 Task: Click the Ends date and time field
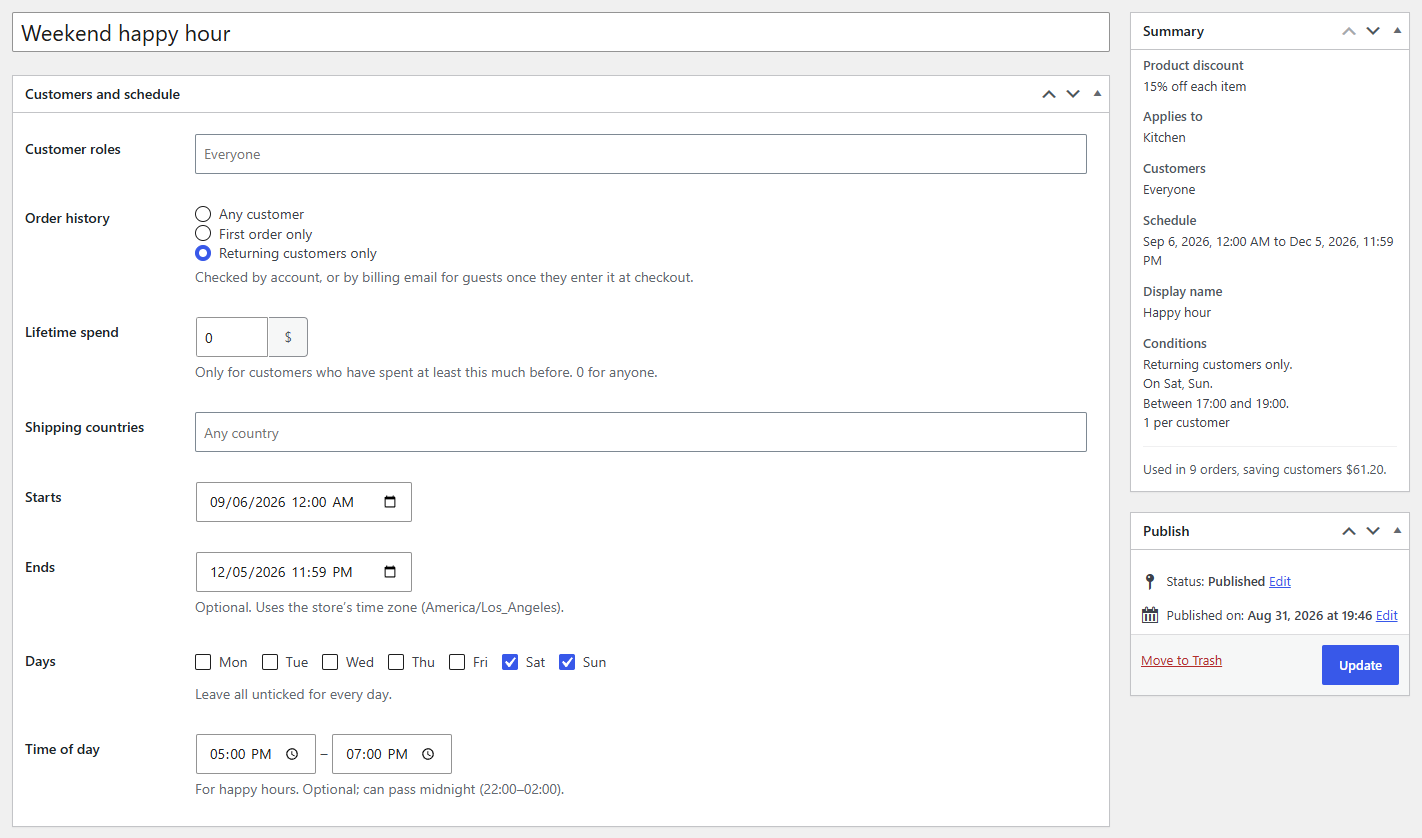click(304, 572)
